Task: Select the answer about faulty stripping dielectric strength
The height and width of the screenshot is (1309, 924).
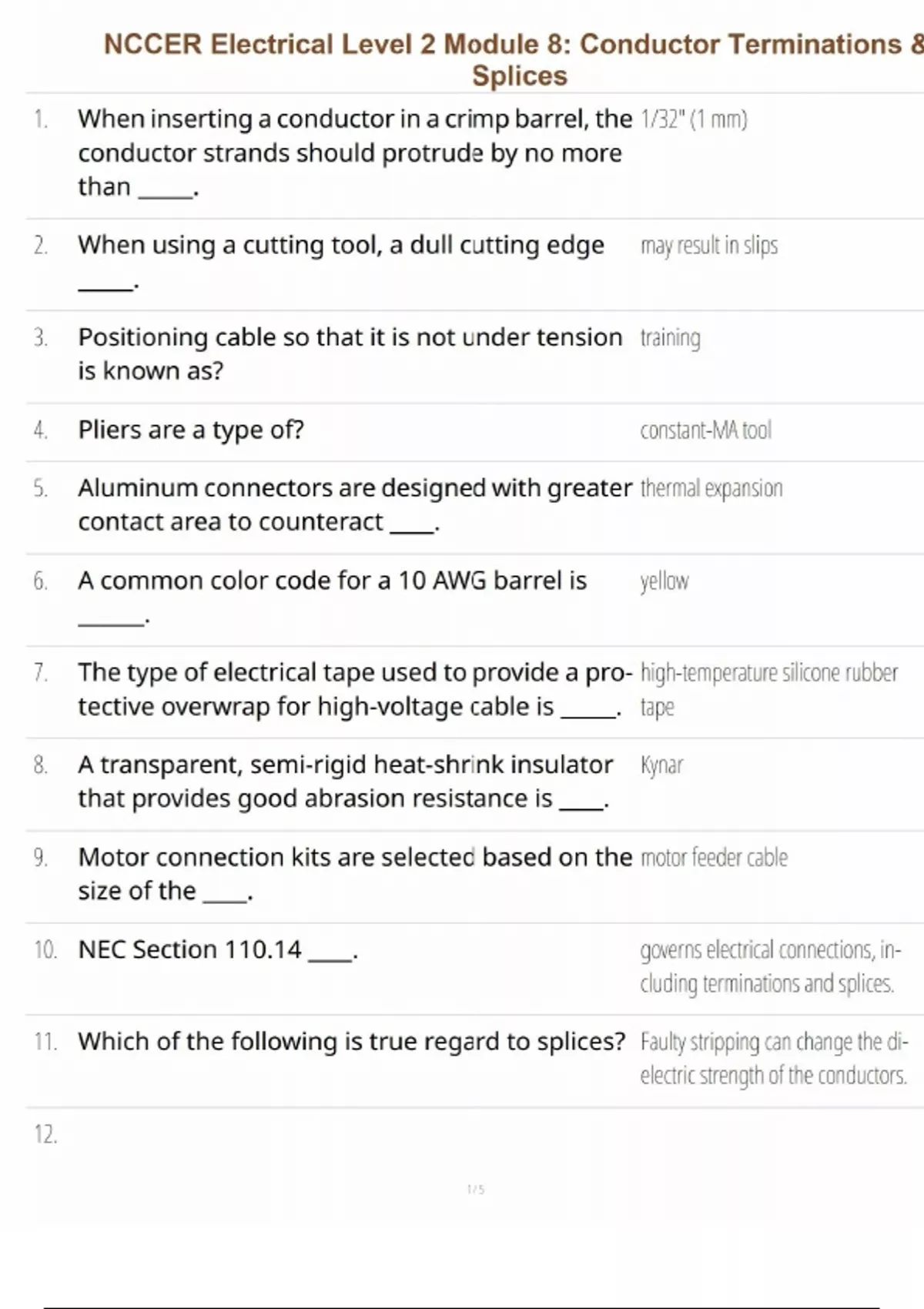Action: [773, 1058]
